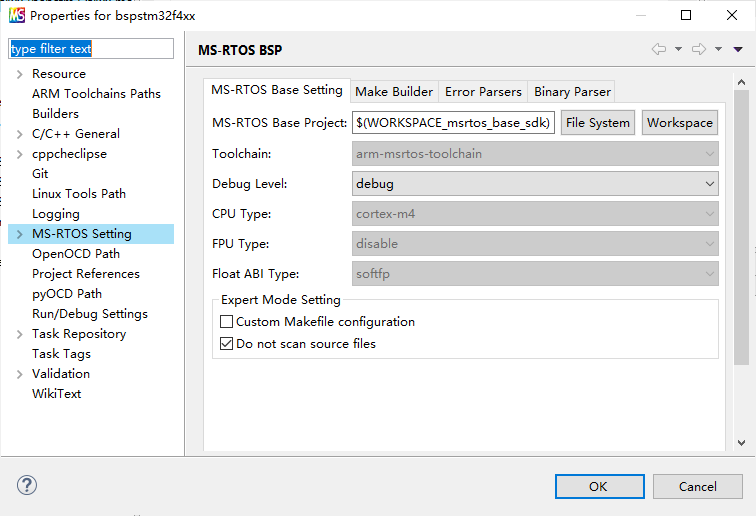
Task: Switch to the Make Builder tab
Action: coord(394,91)
